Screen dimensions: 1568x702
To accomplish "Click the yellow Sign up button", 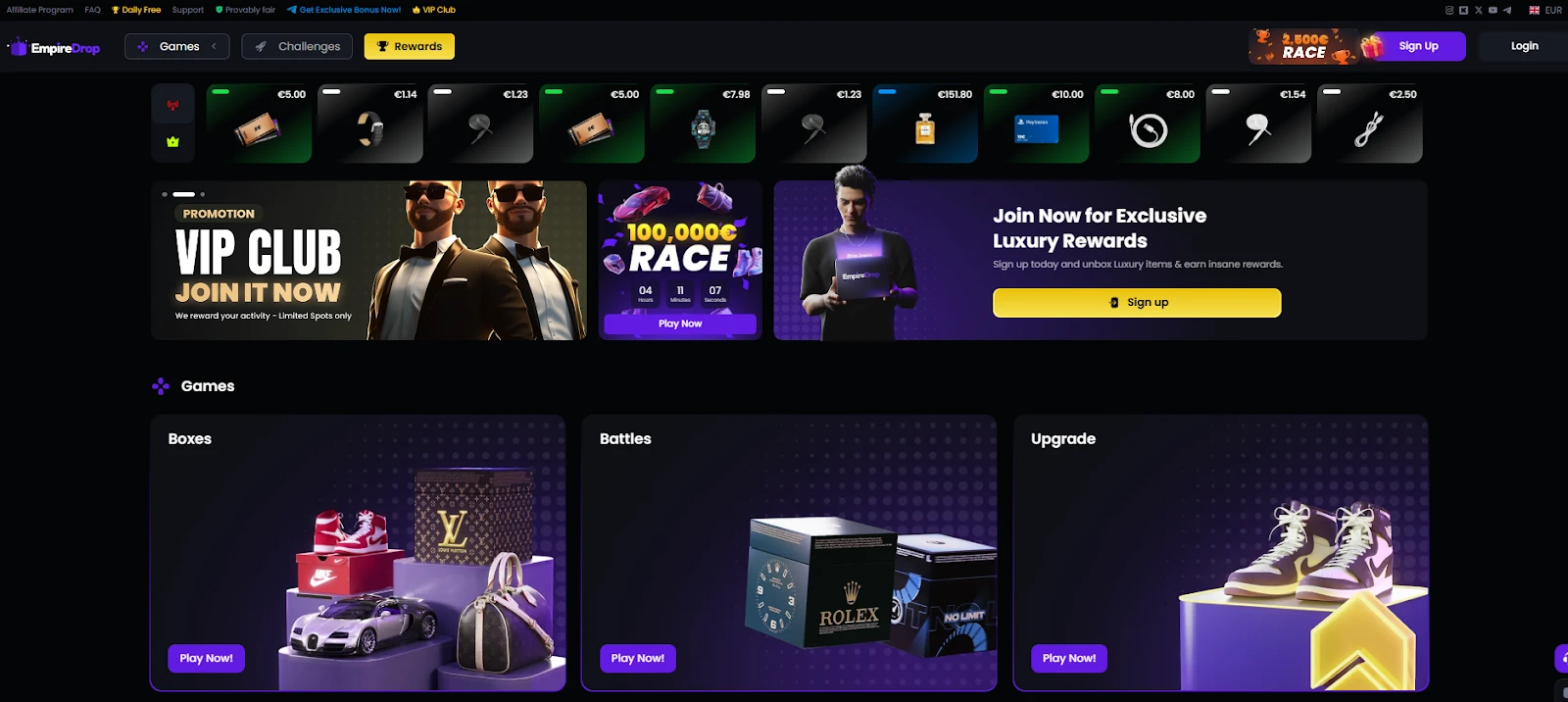I will (1137, 302).
